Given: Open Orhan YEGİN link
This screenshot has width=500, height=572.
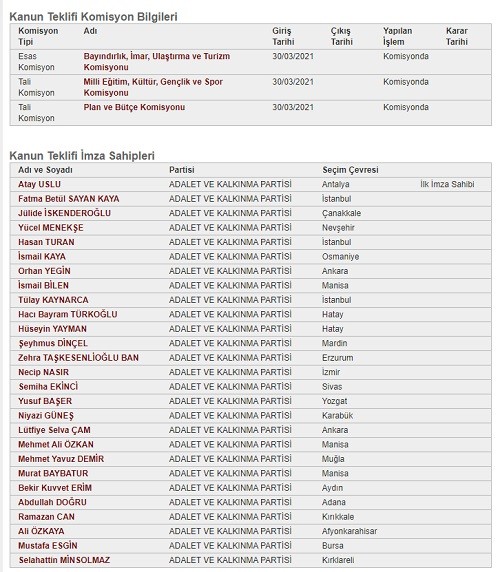Looking at the screenshot, I should click(x=44, y=271).
